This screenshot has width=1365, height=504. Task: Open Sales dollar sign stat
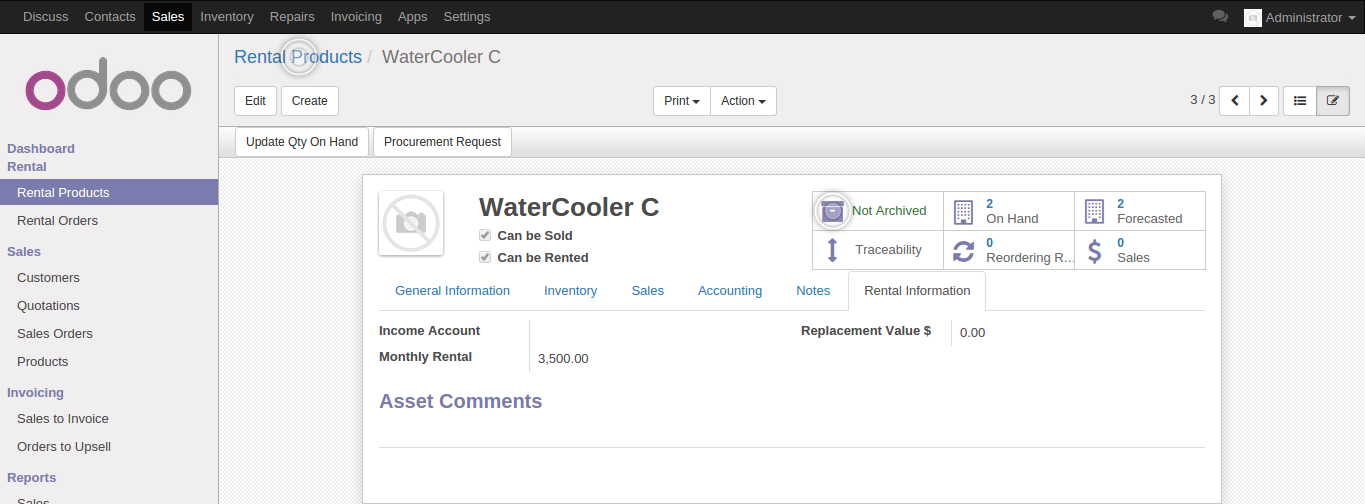[1095, 251]
